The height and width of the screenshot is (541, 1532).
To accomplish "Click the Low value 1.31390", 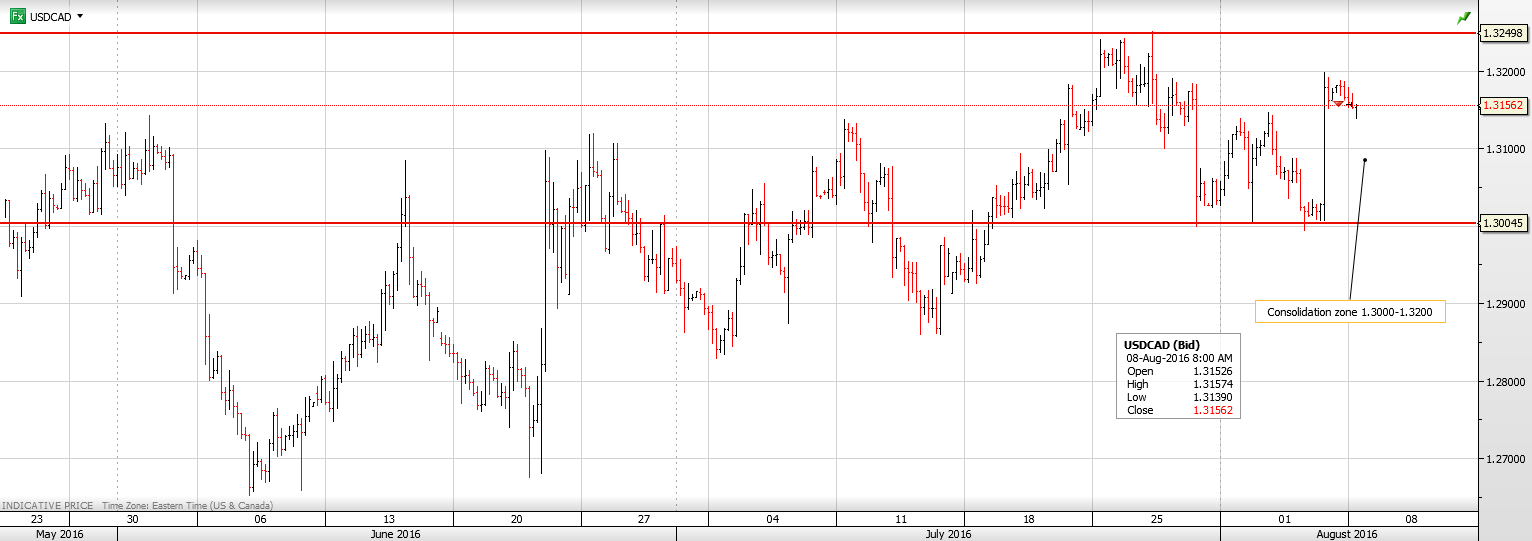I will (x=1212, y=397).
